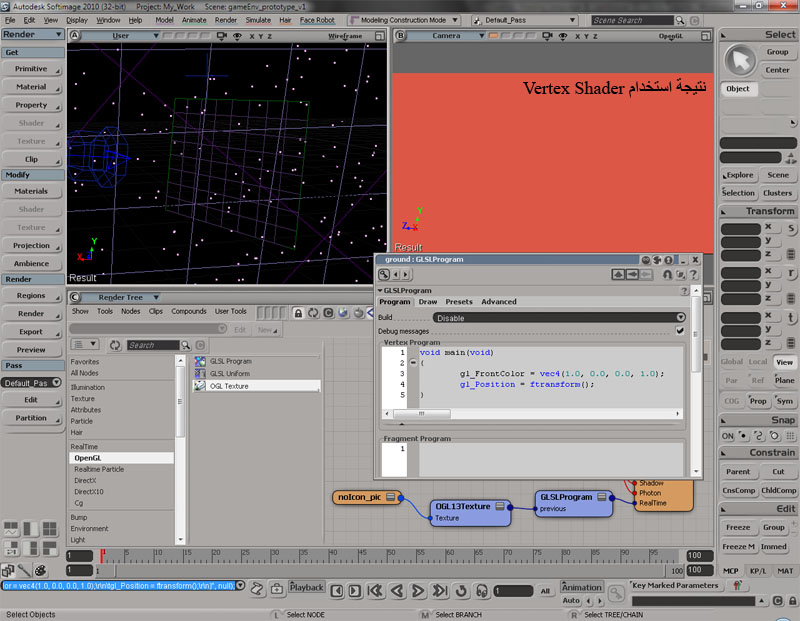The height and width of the screenshot is (621, 800).
Task: Open the Render module dropdown
Action: coord(33,34)
